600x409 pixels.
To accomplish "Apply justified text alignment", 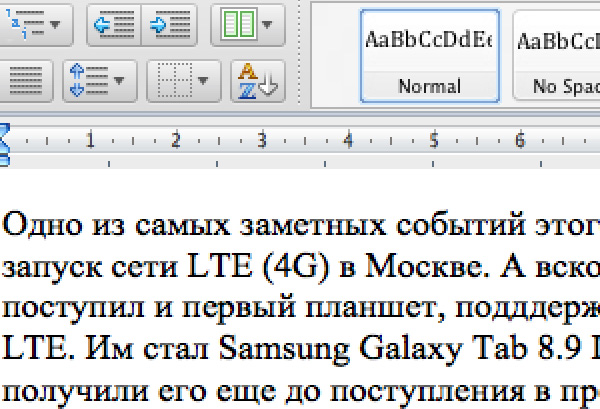I will [25, 81].
